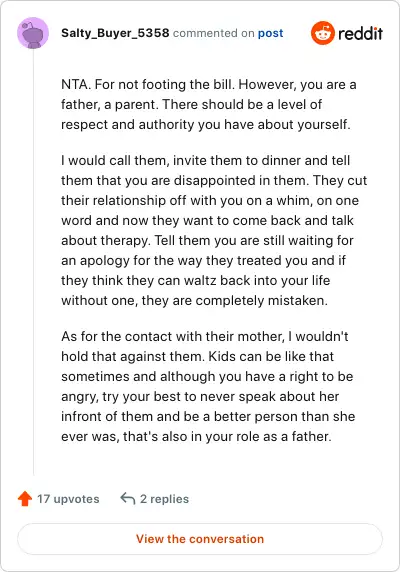Open the '2 replies' label
The height and width of the screenshot is (572, 400).
point(164,499)
